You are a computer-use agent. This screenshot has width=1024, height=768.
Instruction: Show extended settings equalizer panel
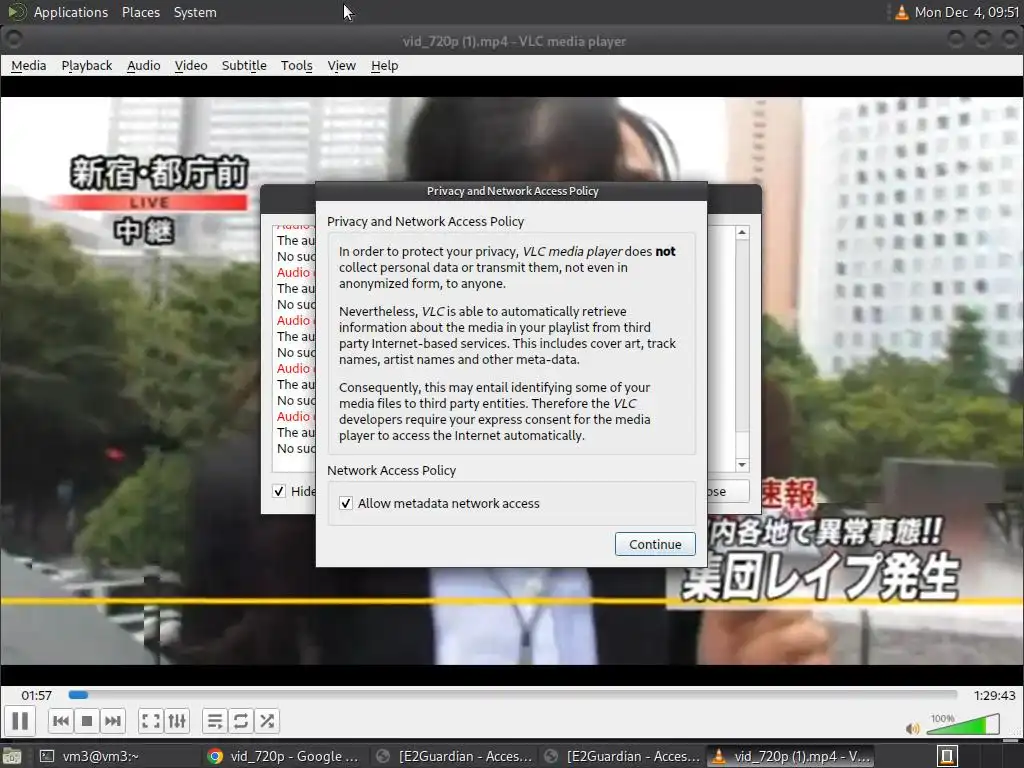(177, 721)
